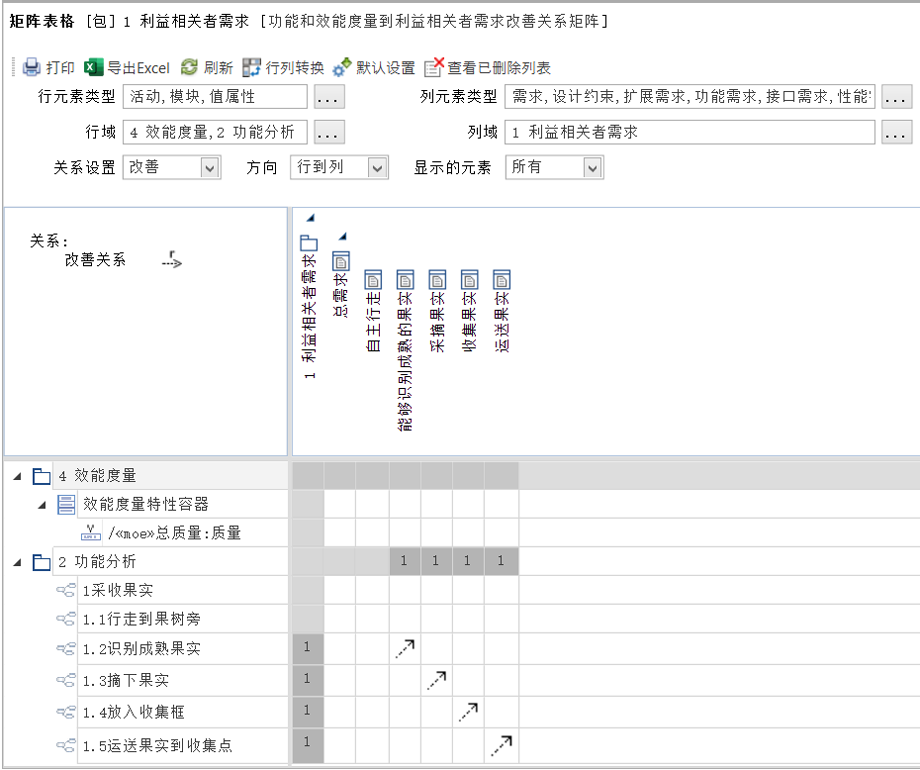Click the 采摘果实 requirement icon
The width and height of the screenshot is (920, 770).
(437, 279)
